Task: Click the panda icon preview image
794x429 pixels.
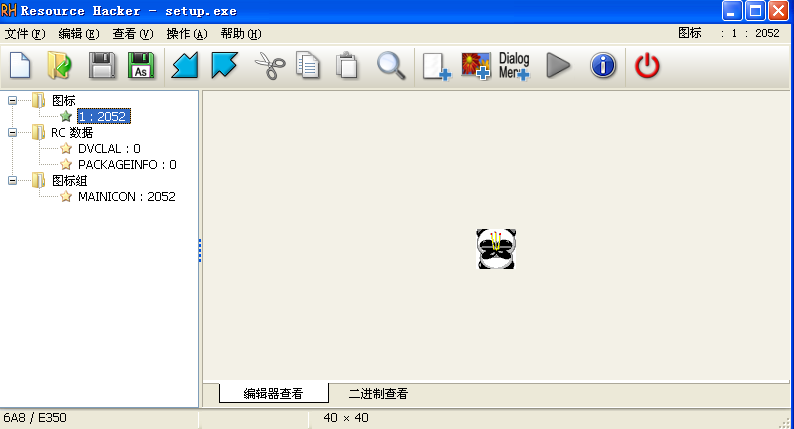Action: pyautogui.click(x=496, y=249)
